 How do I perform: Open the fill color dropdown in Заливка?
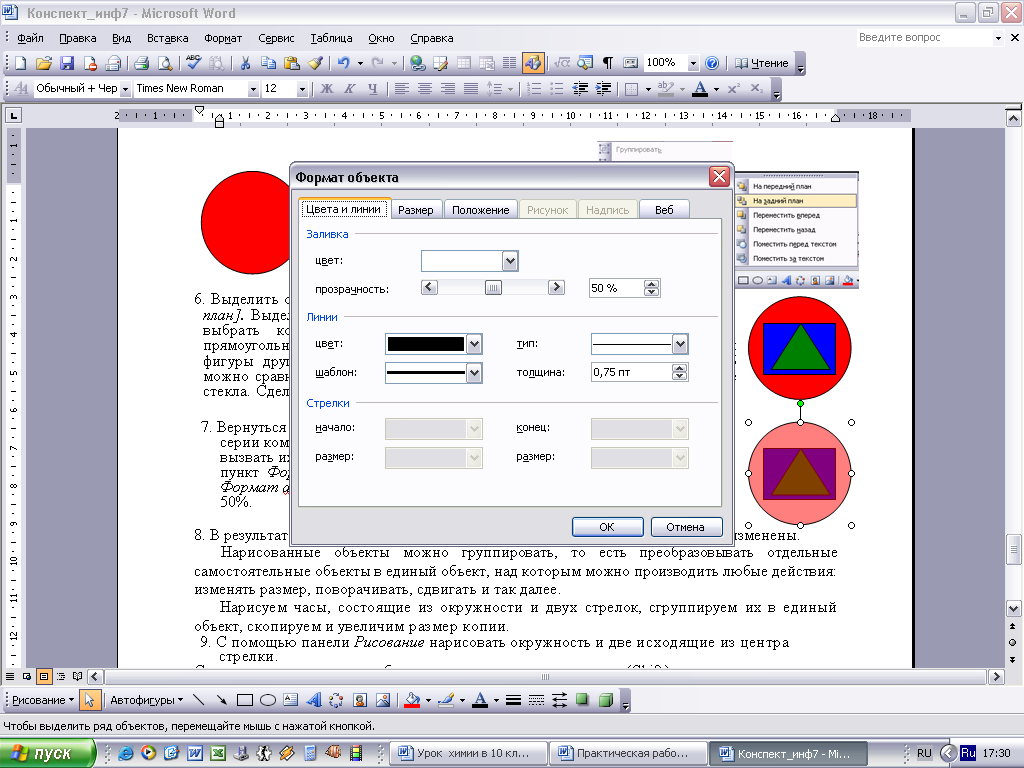[510, 261]
